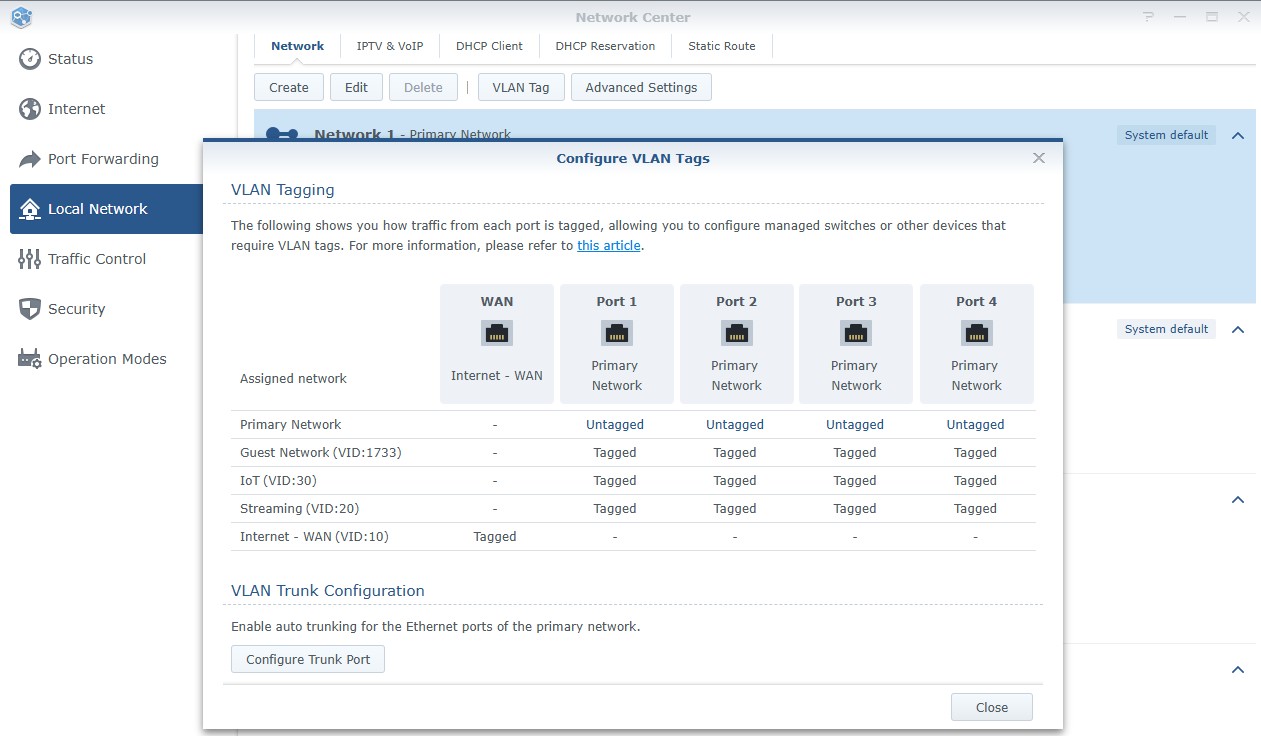Click the Traffic Control sliders icon

click(x=30, y=259)
